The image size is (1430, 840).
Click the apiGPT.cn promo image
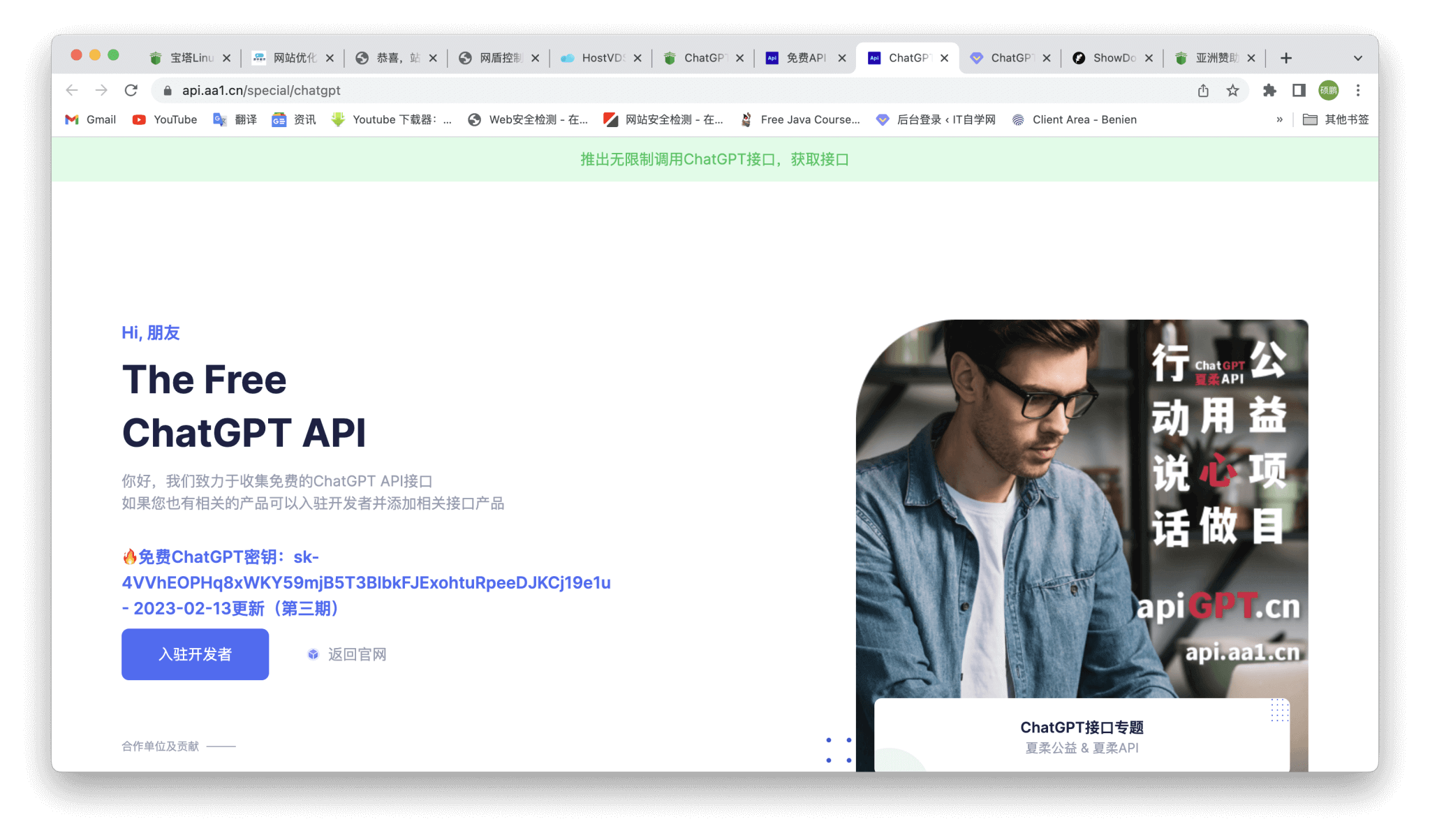1082,508
